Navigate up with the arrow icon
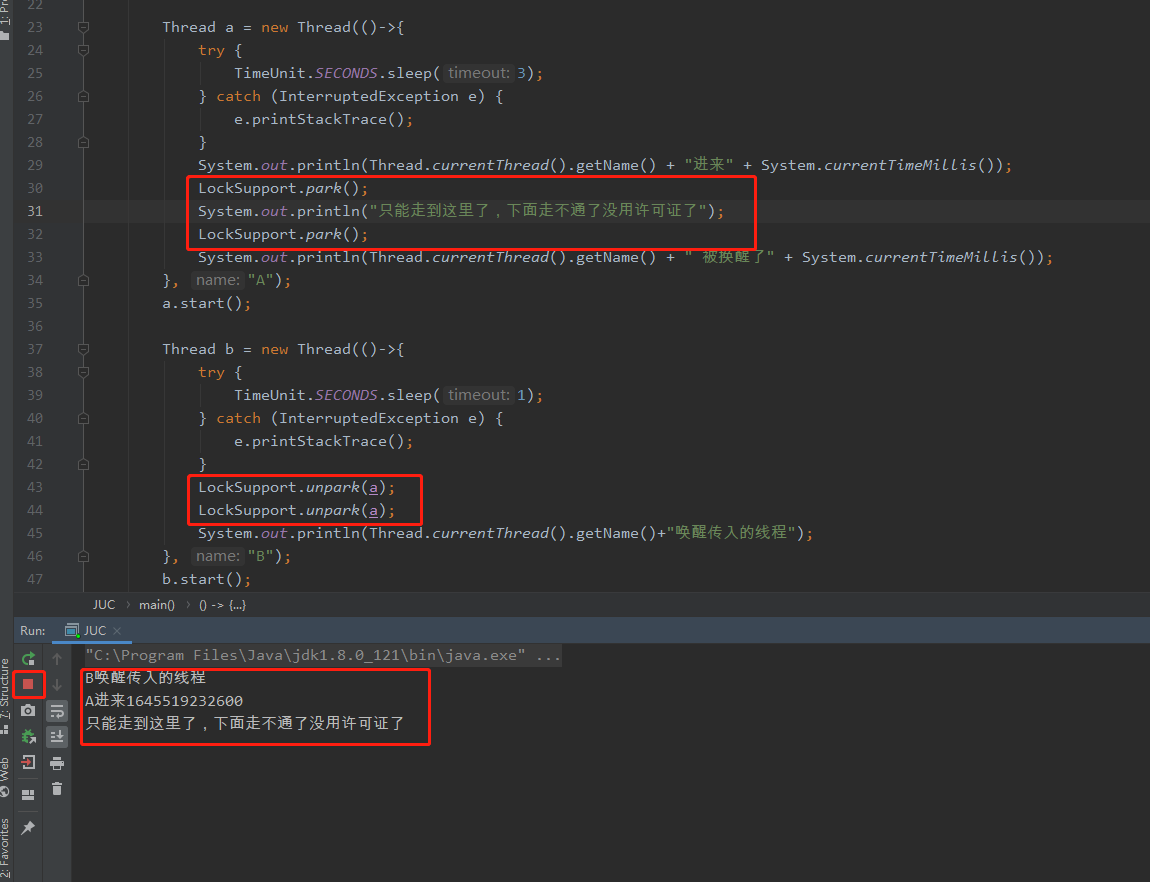1150x882 pixels. [57, 658]
